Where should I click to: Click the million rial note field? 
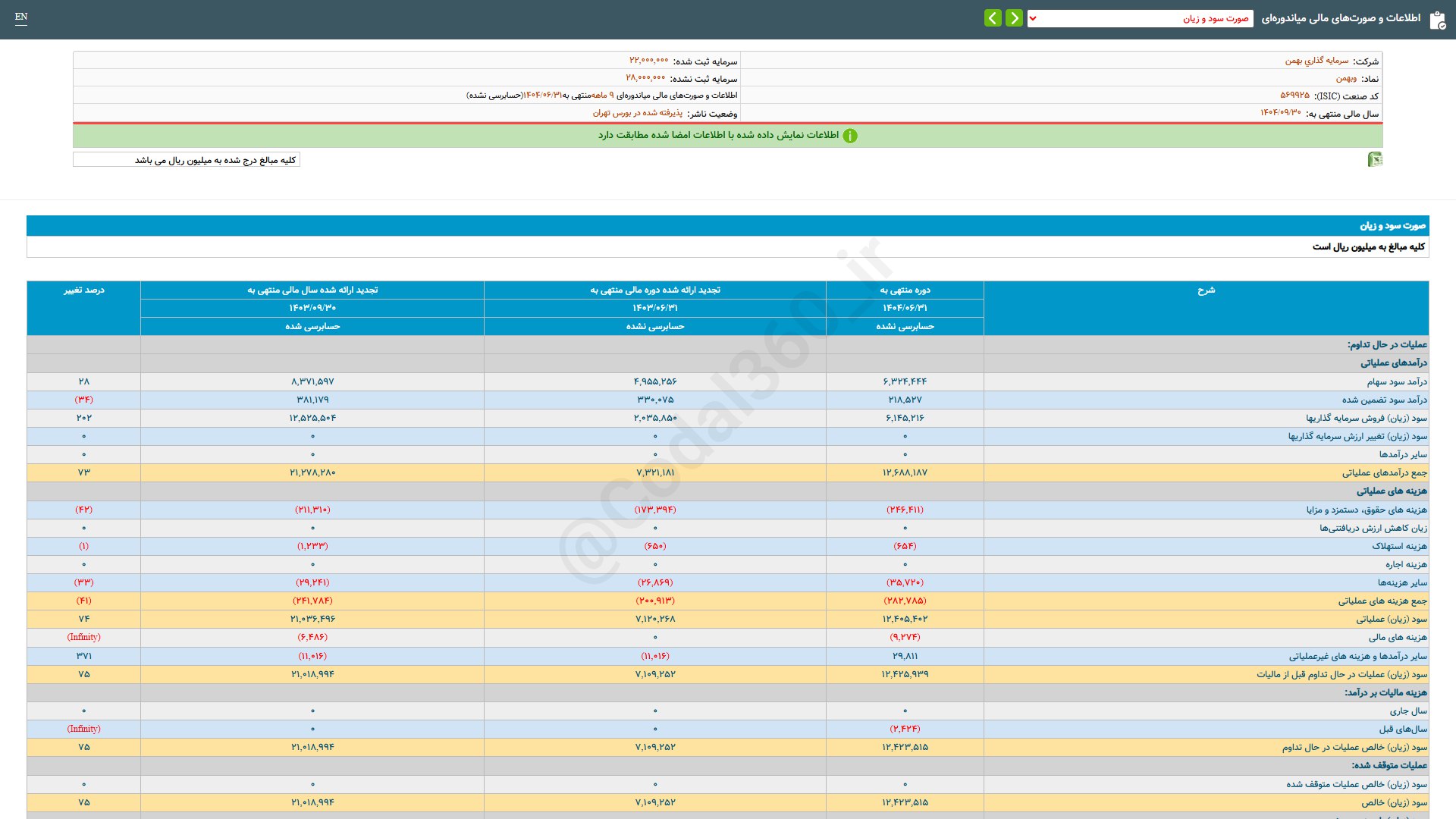[187, 160]
